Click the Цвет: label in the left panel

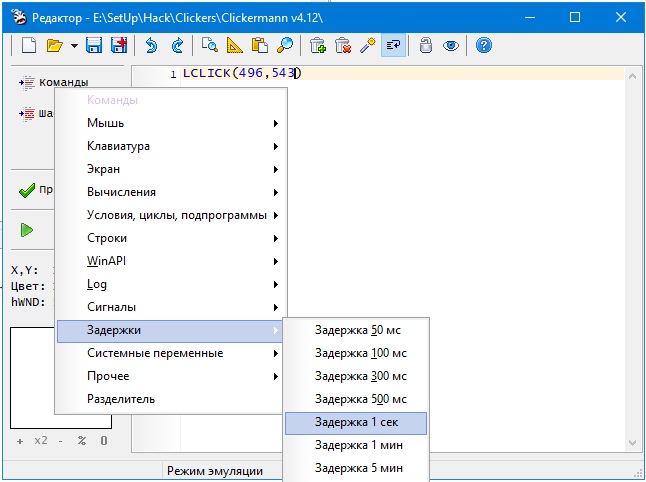(28, 287)
